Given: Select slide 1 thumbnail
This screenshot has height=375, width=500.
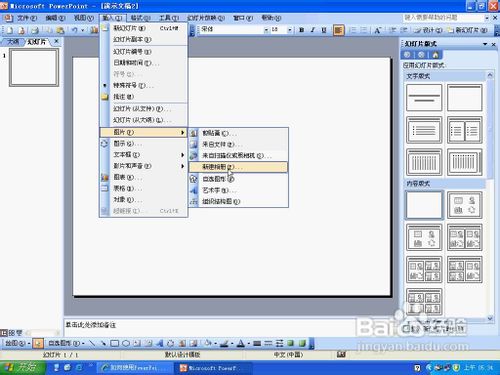Looking at the screenshot, I should pos(34,67).
